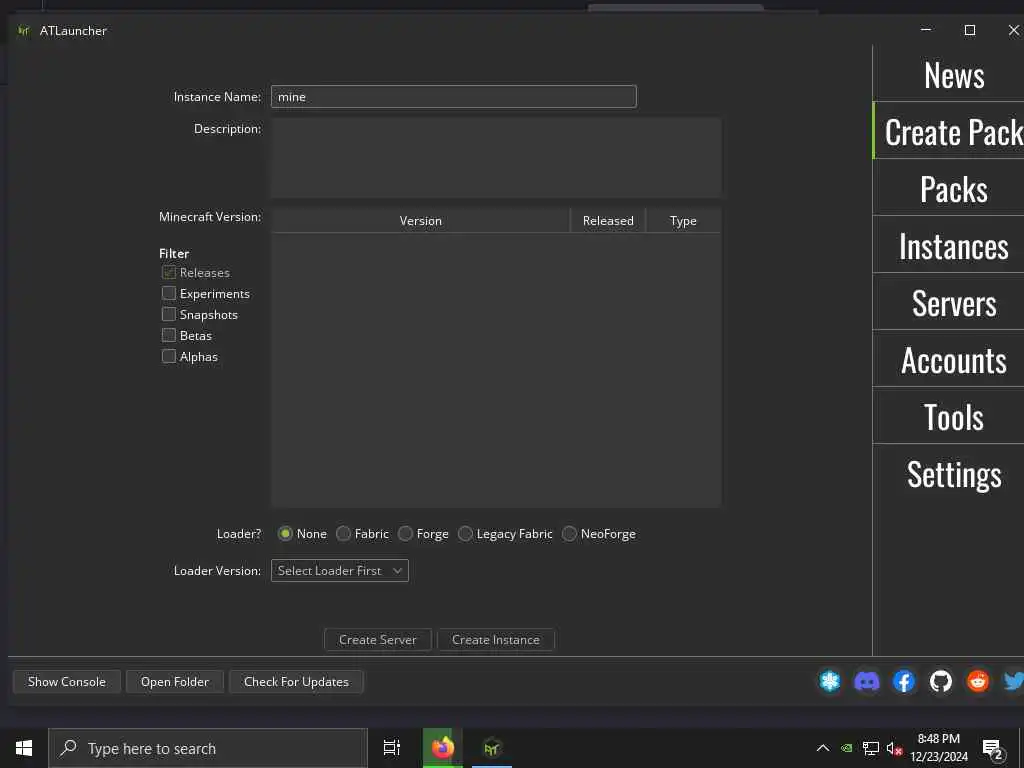
Task: Switch to the Servers tab
Action: click(x=948, y=302)
